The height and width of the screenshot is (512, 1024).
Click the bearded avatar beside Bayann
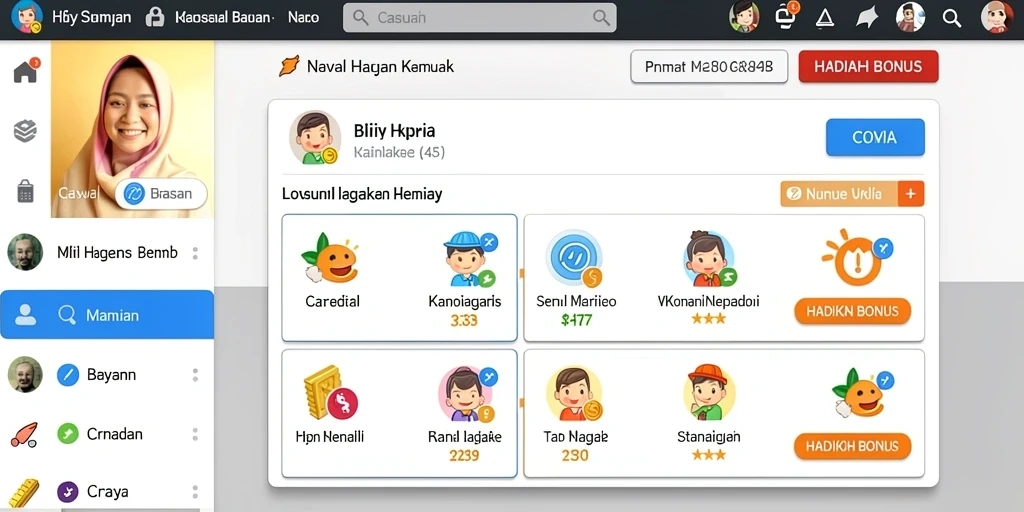pos(25,375)
